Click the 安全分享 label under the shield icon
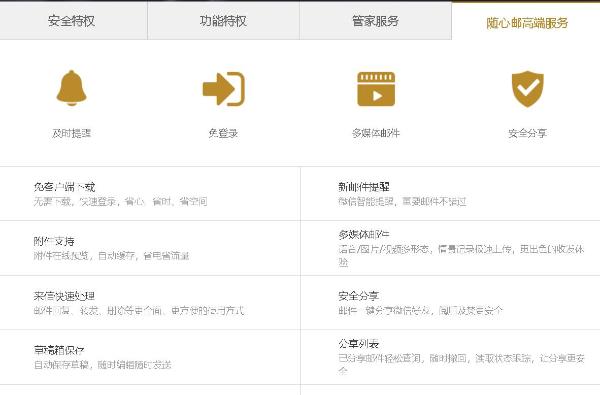 pyautogui.click(x=527, y=133)
